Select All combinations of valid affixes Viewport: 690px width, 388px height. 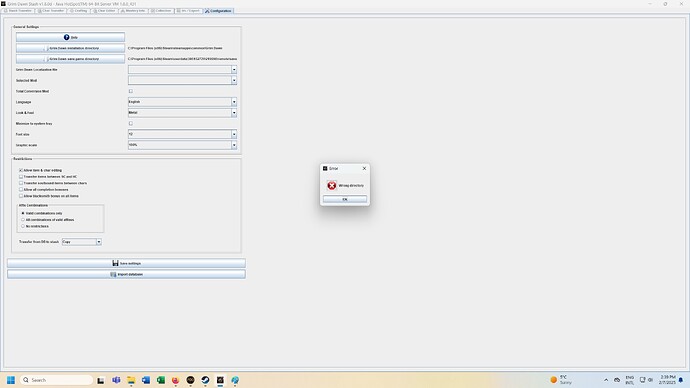tap(23, 220)
